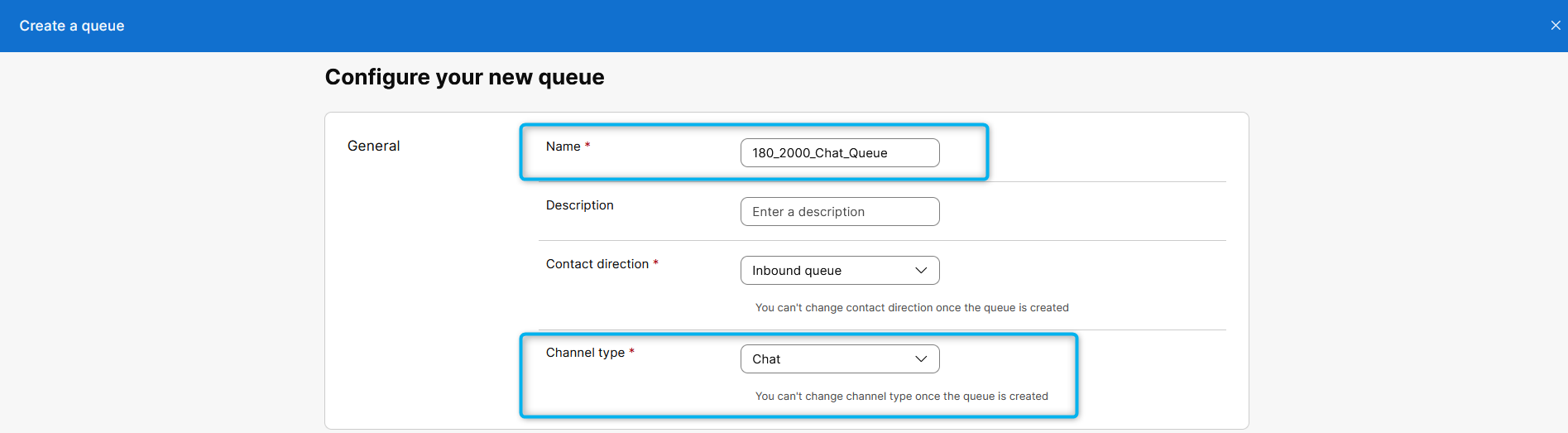This screenshot has height=433, width=1568.
Task: Click the Configure your new queue heading
Action: pyautogui.click(x=464, y=77)
